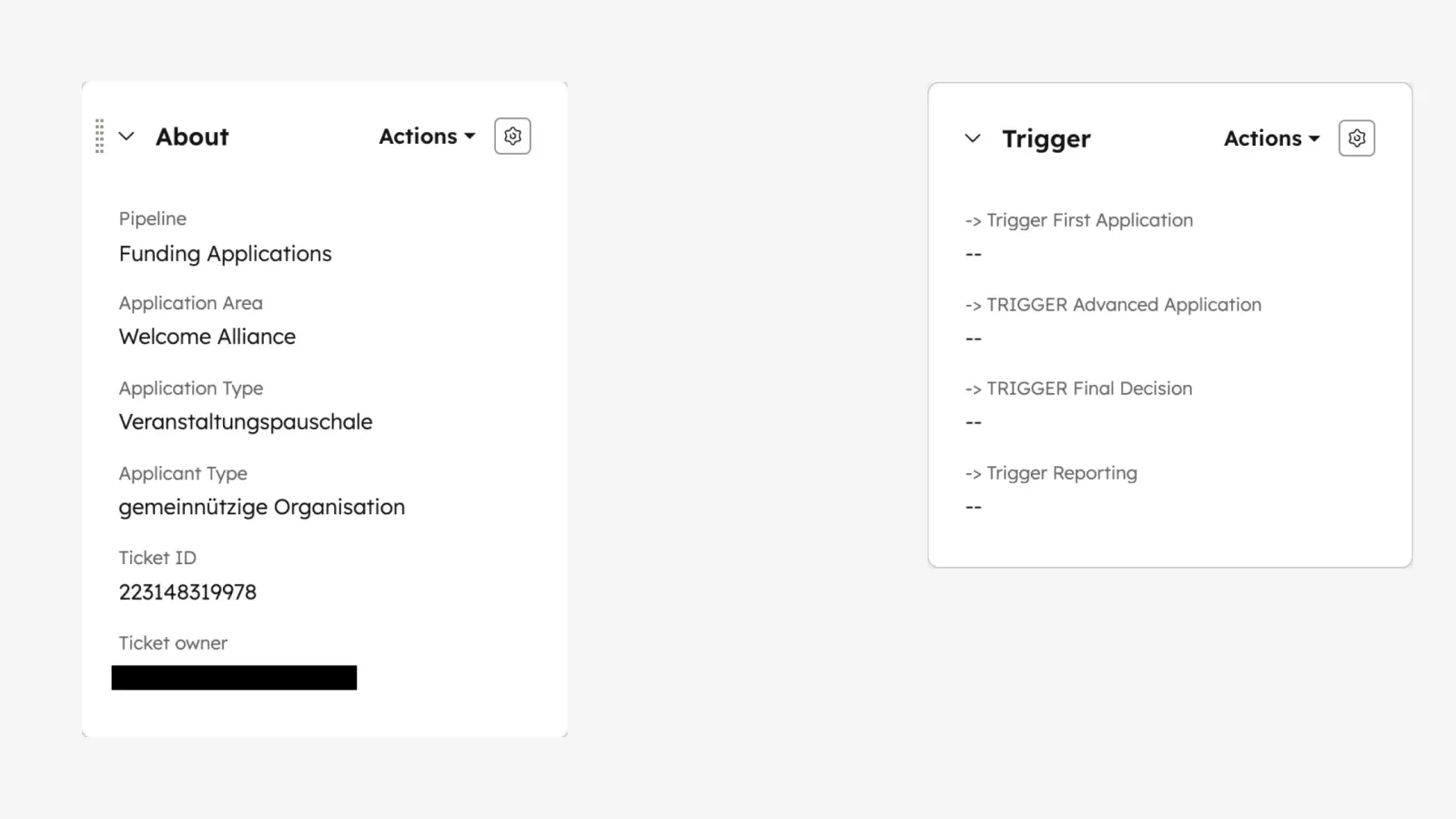Click the arrow icon before Trigger Reporting

point(973,472)
